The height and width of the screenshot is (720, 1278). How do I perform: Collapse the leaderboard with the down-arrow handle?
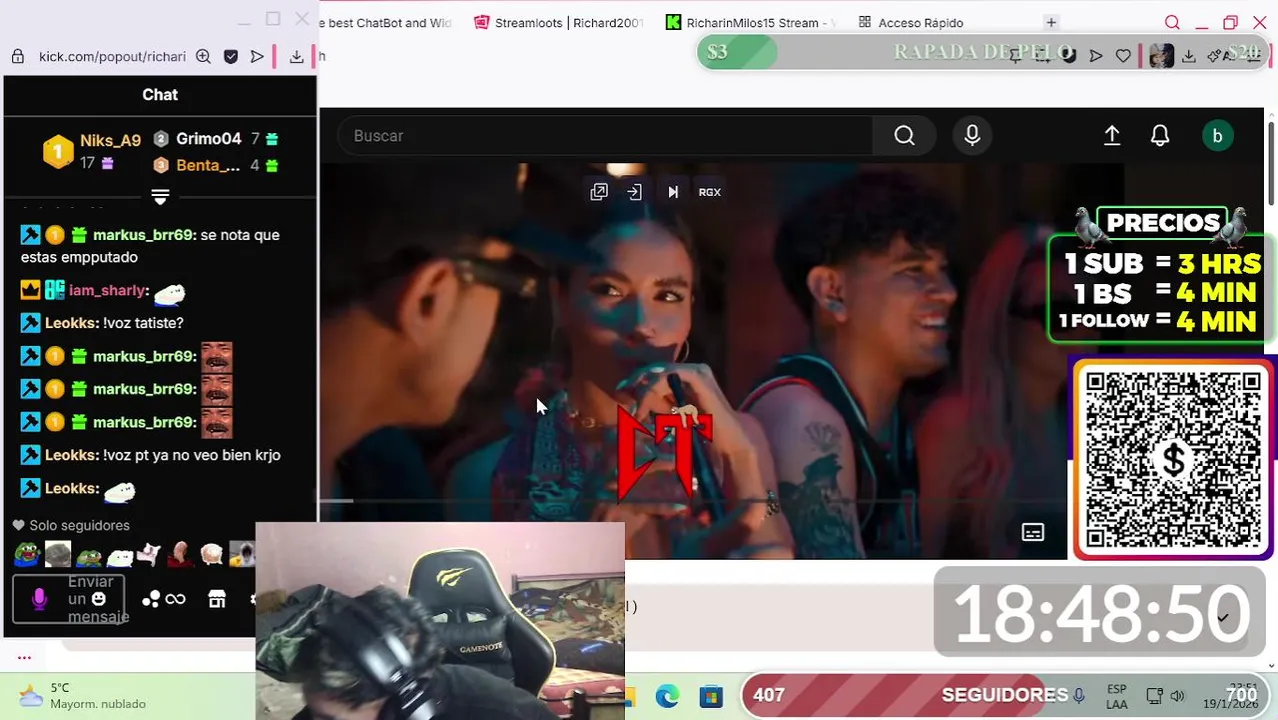coord(160,196)
